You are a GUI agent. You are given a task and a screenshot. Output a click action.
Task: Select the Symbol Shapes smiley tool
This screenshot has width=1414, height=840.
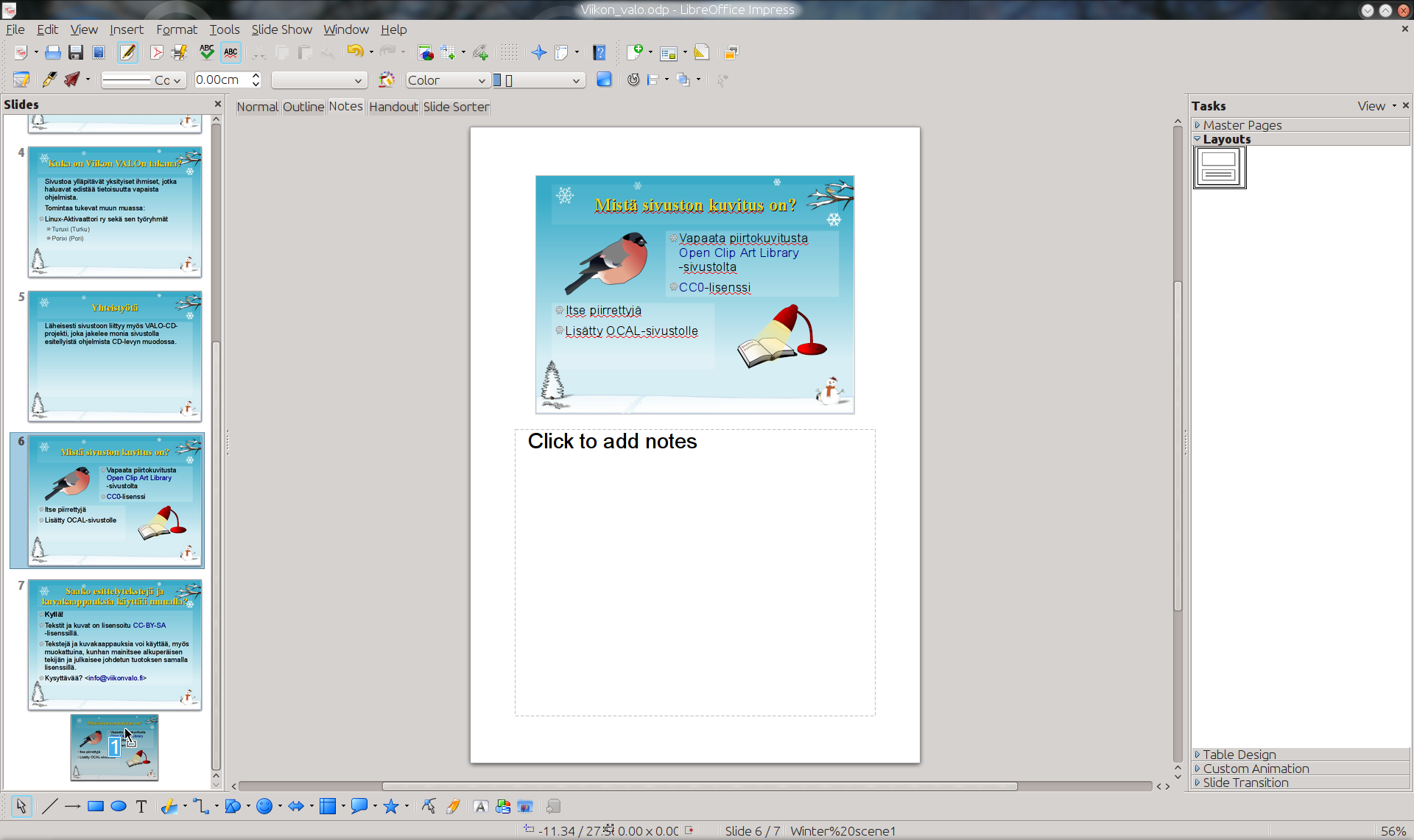[264, 806]
